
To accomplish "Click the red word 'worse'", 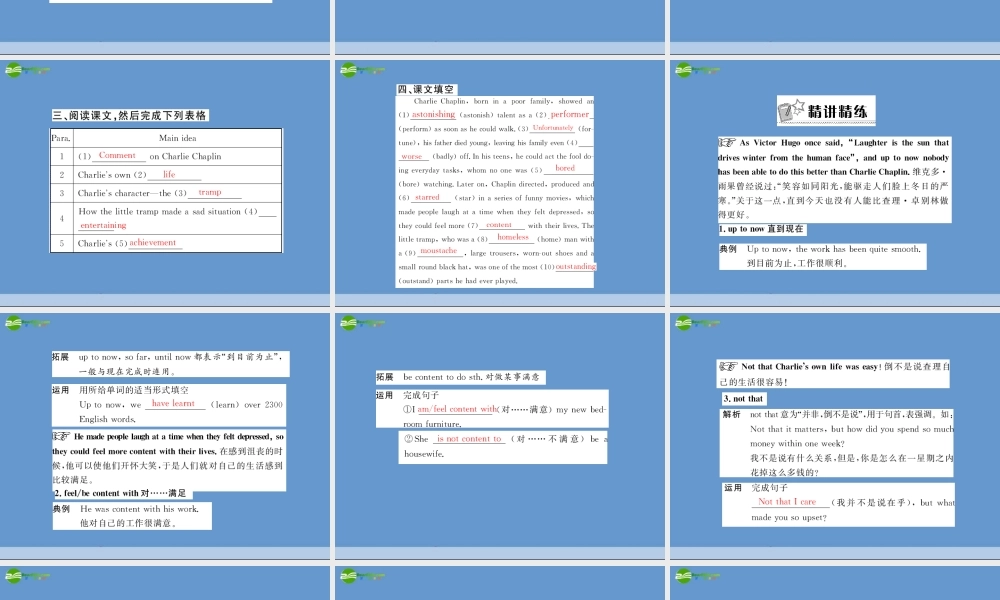I will pos(411,156).
